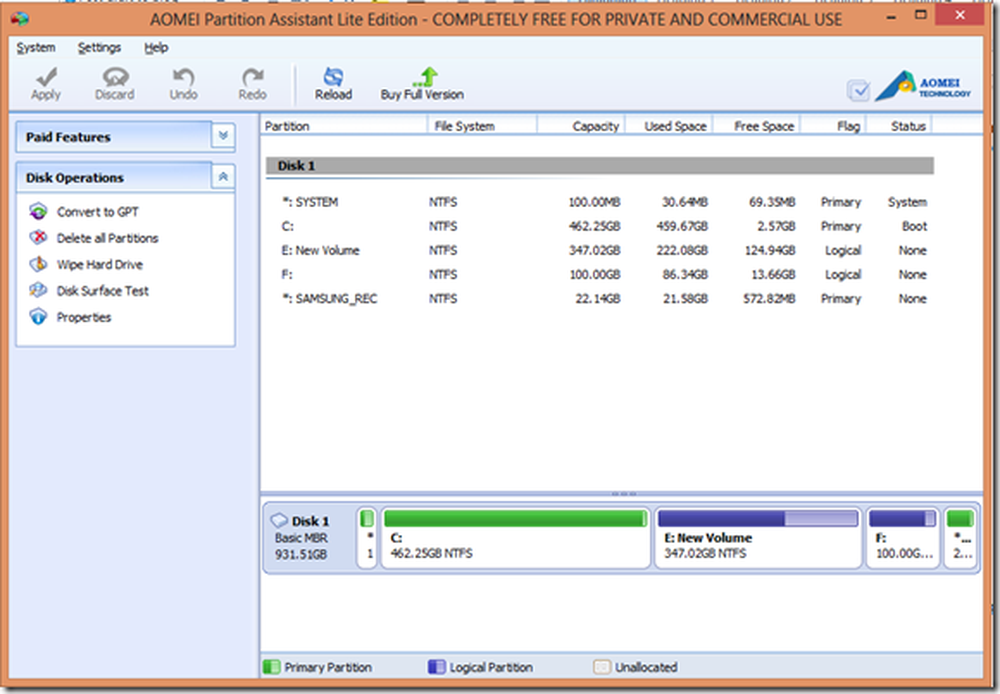Open the Settings menu
This screenshot has height=694, width=1000.
(x=99, y=47)
